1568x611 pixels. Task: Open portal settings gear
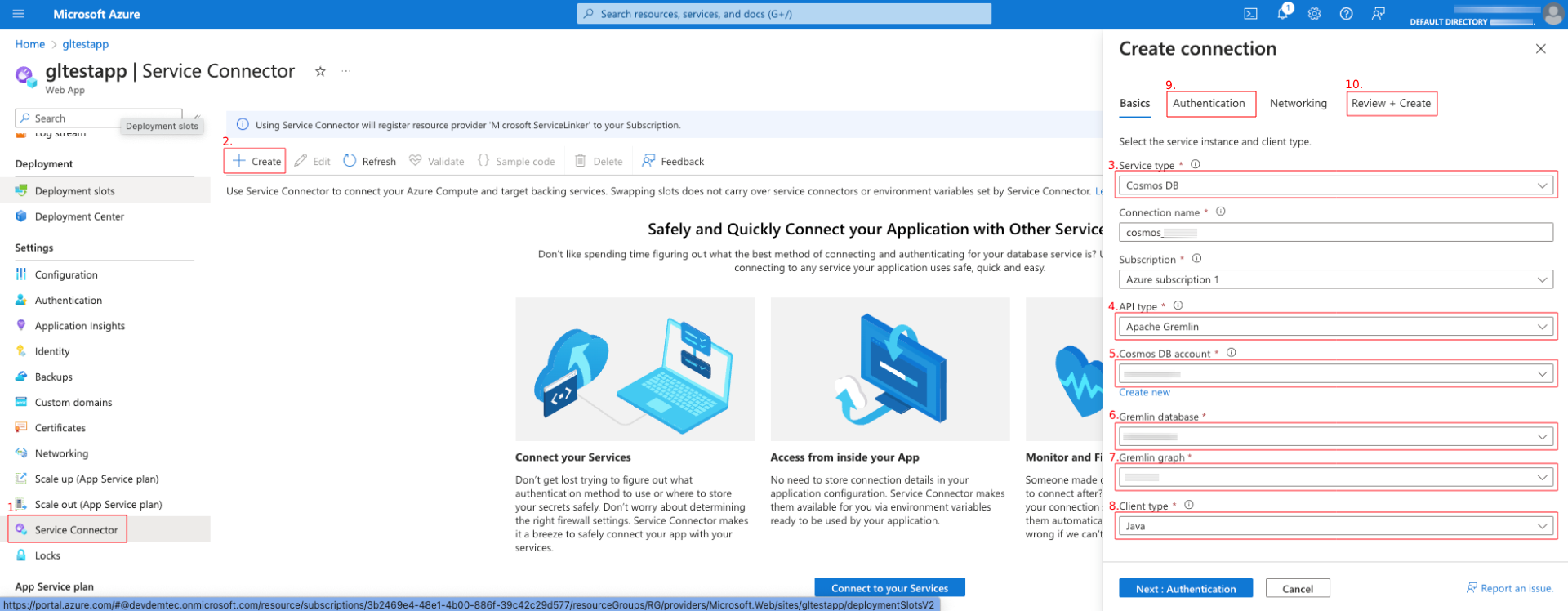(x=1314, y=14)
